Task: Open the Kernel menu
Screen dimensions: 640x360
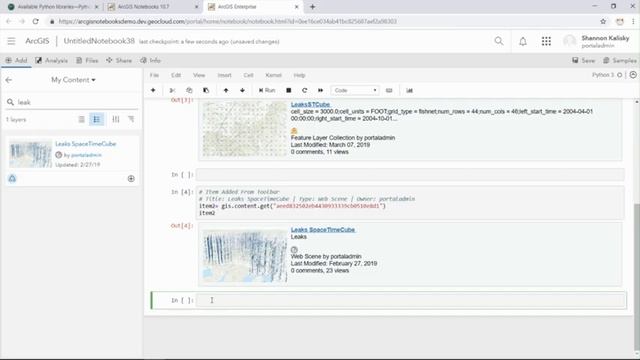Action: point(273,75)
